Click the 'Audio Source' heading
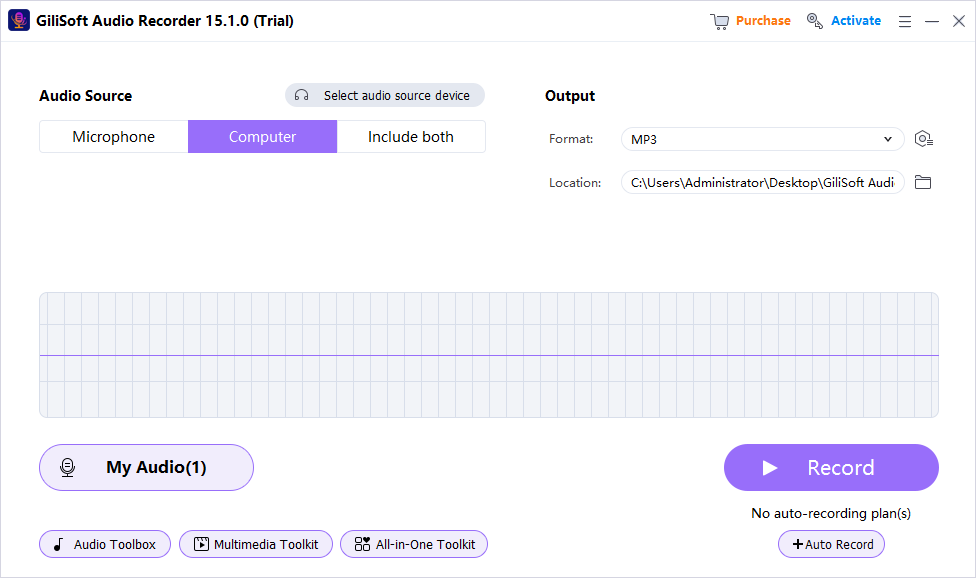Screen dimensions: 976x578 click(86, 96)
